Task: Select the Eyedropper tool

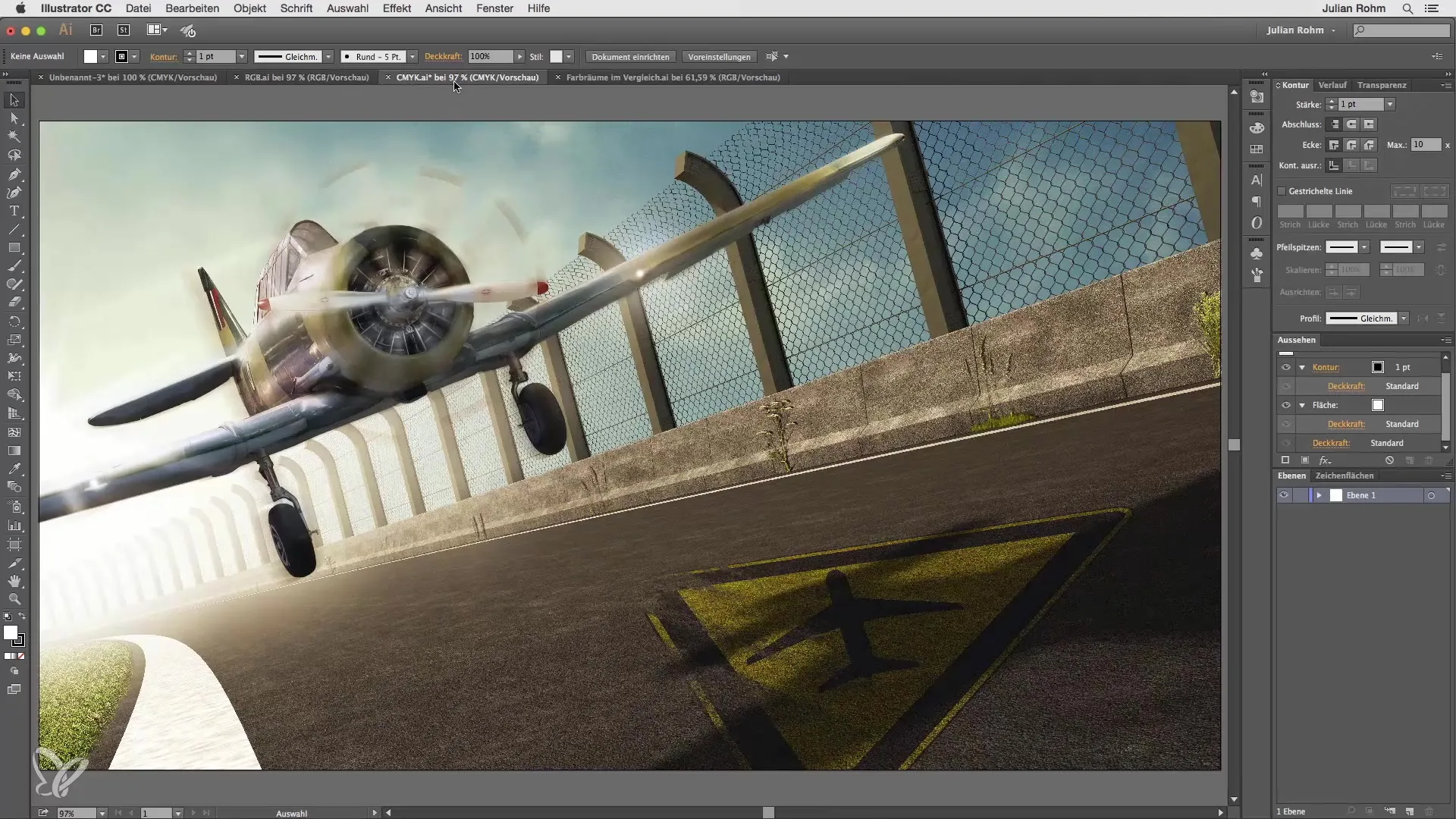Action: 14,469
